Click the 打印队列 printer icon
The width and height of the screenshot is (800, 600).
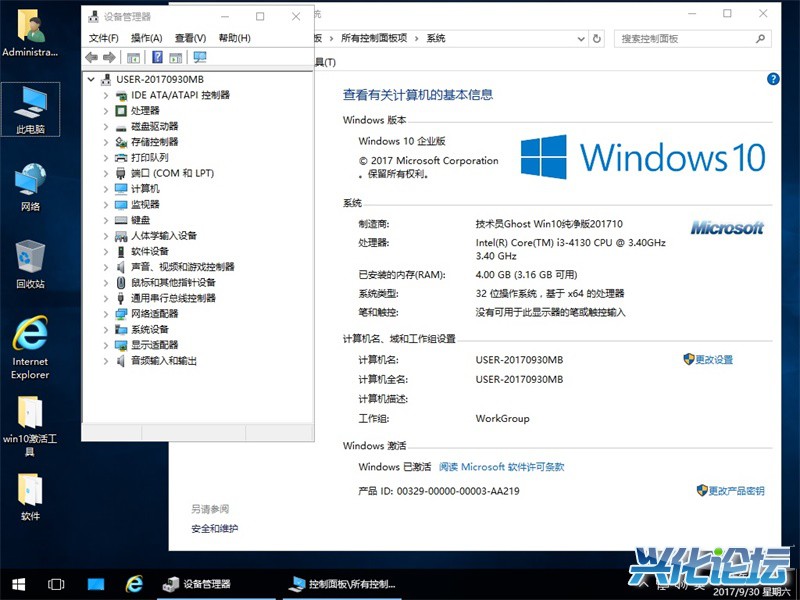(121, 158)
